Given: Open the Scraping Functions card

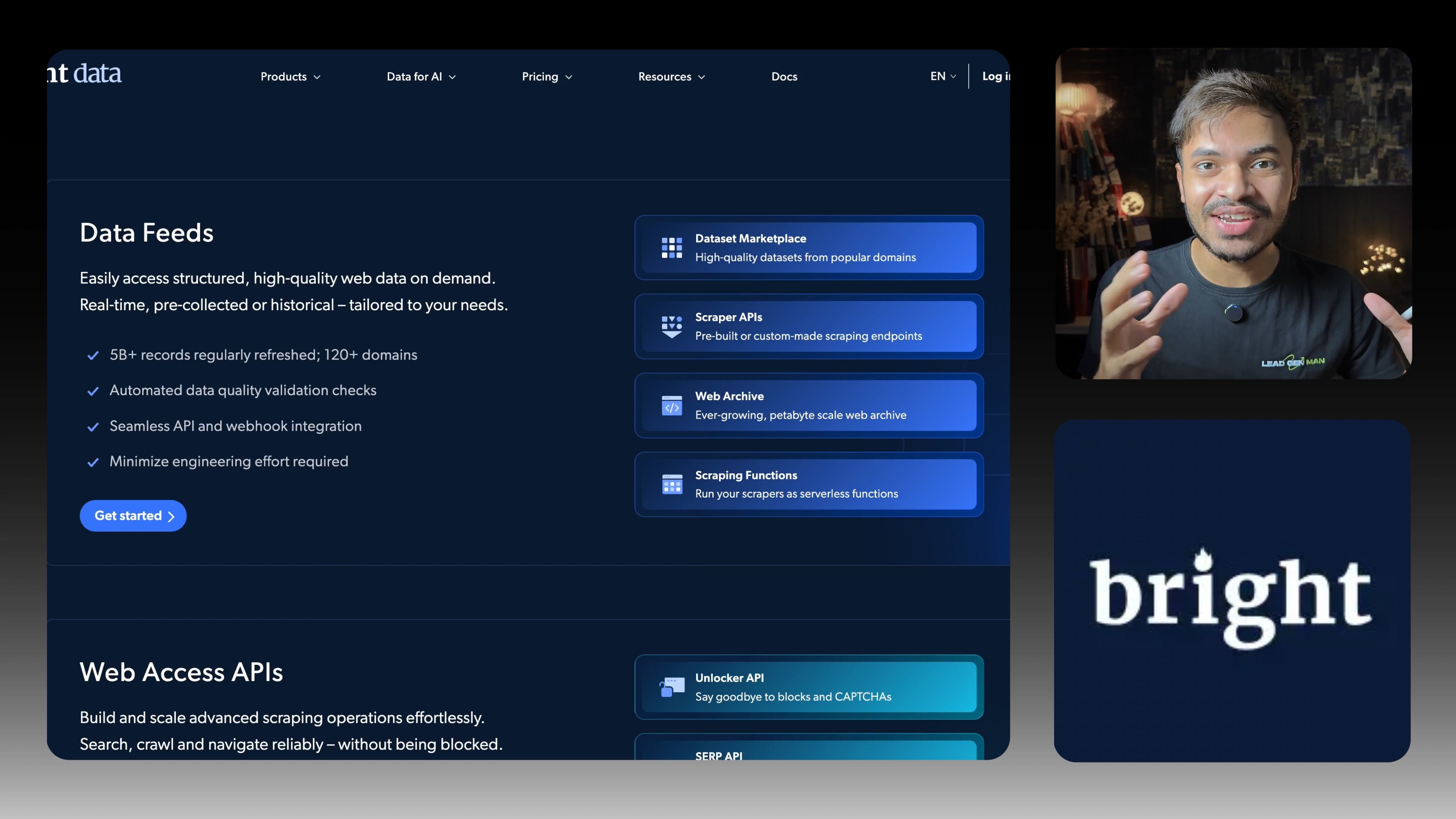Looking at the screenshot, I should coord(809,484).
